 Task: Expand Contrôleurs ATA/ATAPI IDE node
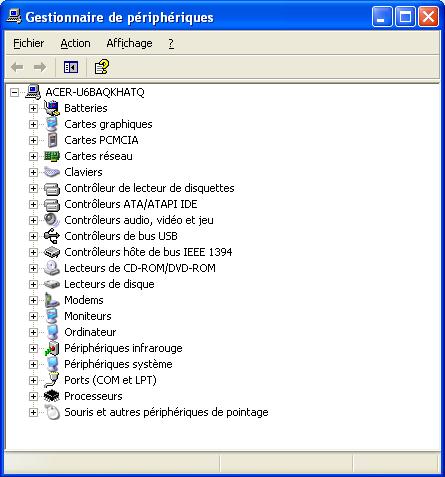click(x=33, y=204)
